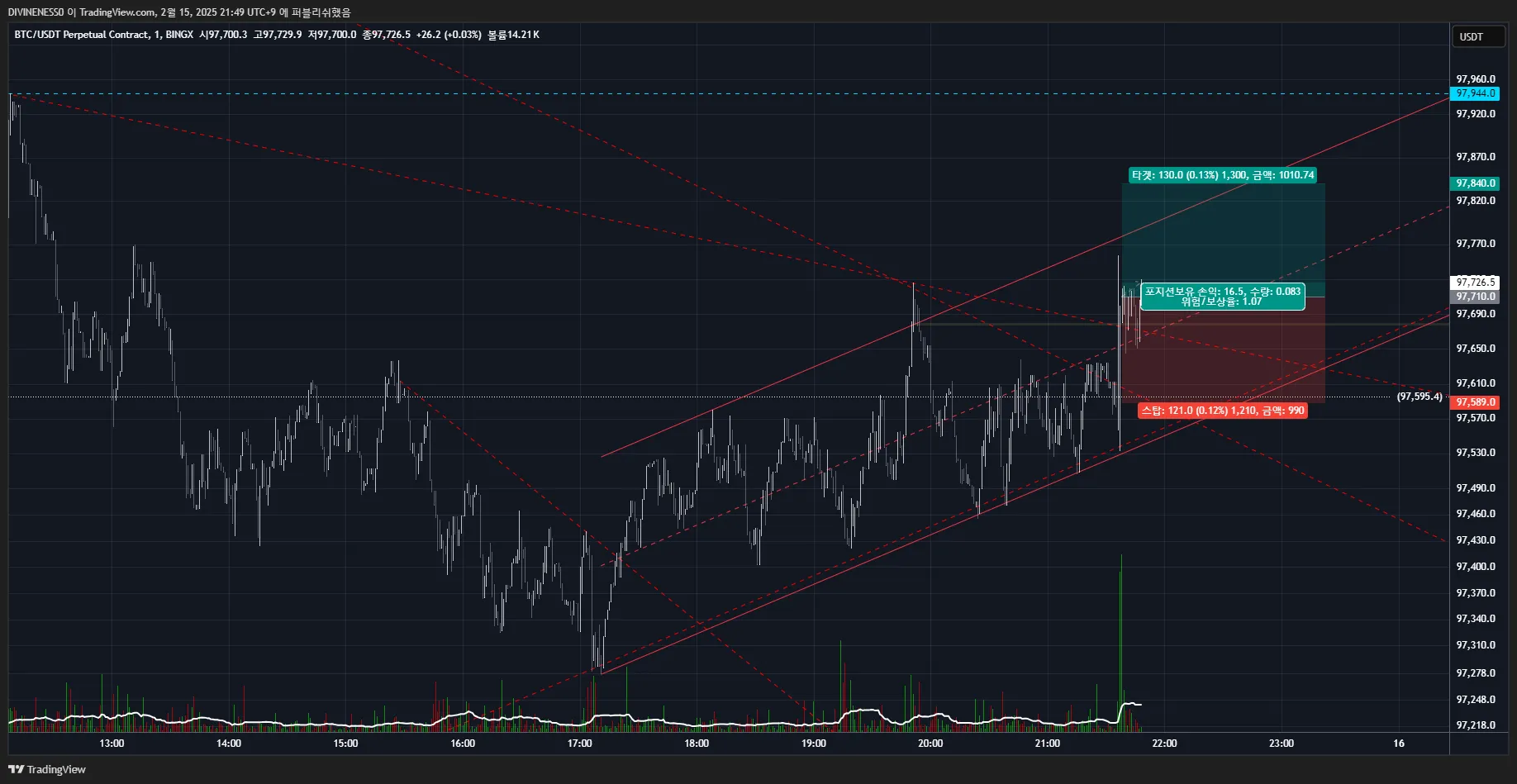Click the 97,870.0 price axis tick
The height and width of the screenshot is (784, 1517).
tap(1476, 157)
